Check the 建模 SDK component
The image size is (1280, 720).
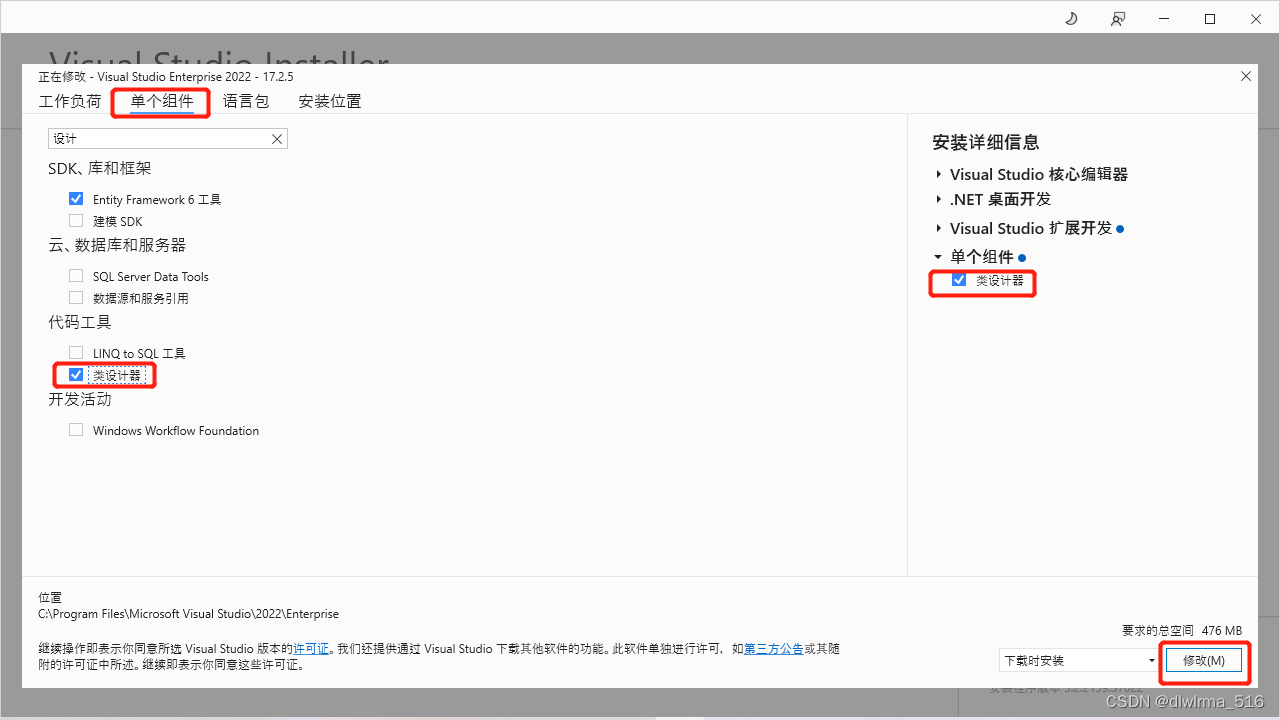[76, 220]
